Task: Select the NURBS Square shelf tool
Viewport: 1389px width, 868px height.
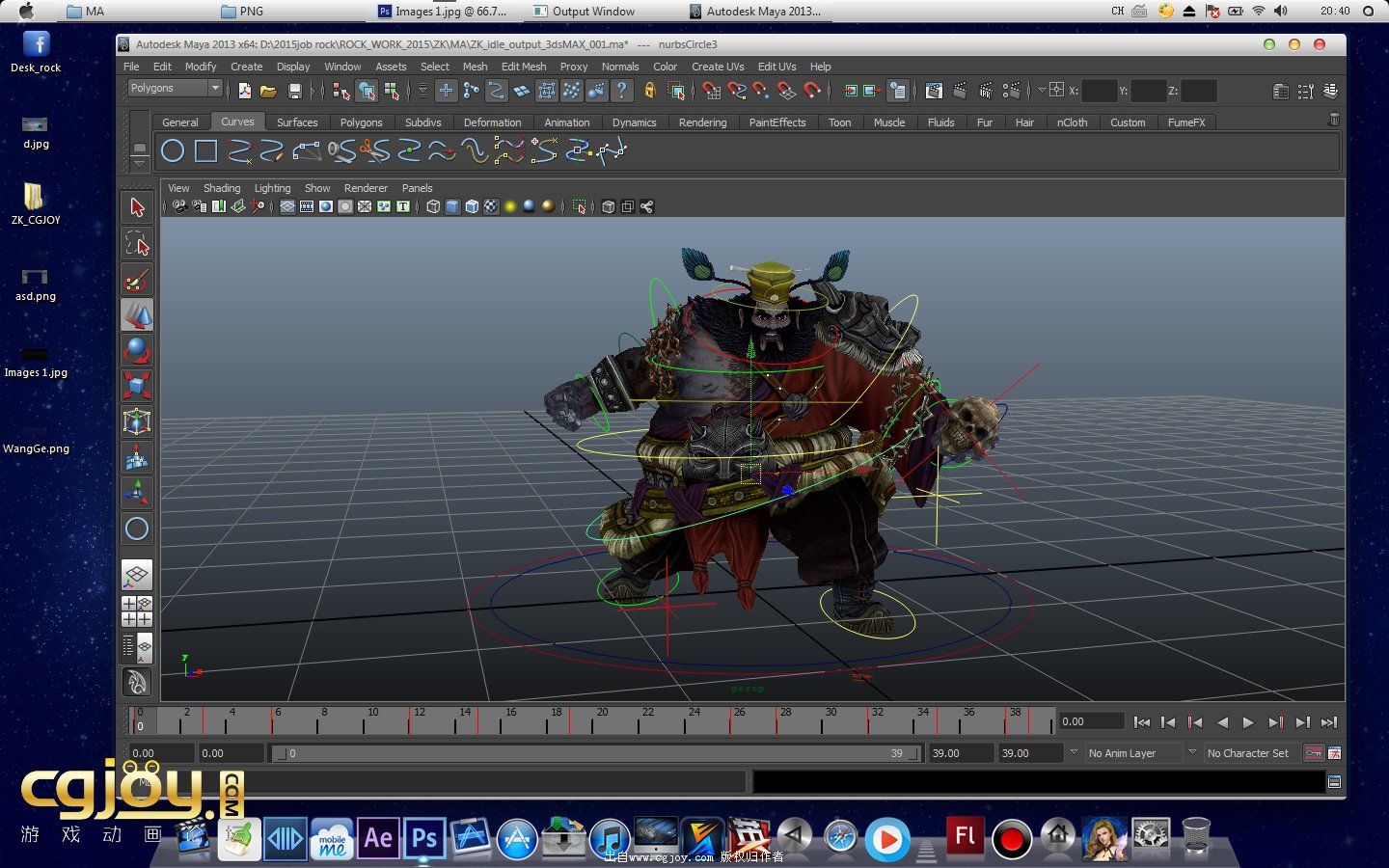Action: pyautogui.click(x=205, y=150)
